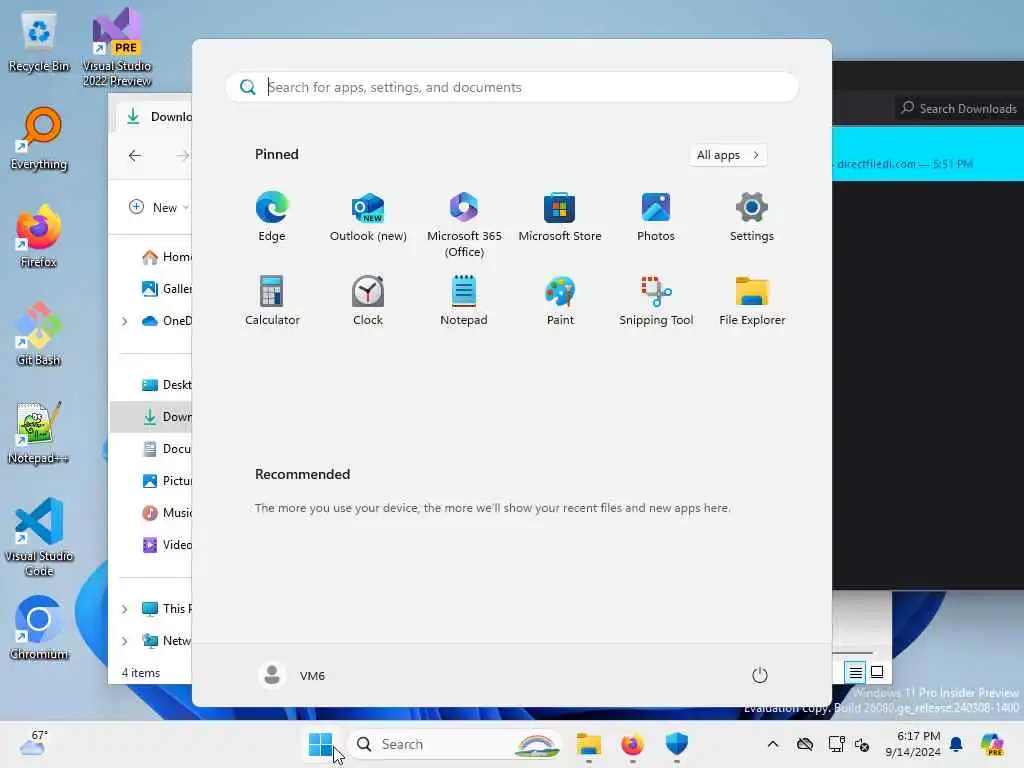Image resolution: width=1024 pixels, height=768 pixels.
Task: Expand the This PC tree node
Action: point(124,609)
